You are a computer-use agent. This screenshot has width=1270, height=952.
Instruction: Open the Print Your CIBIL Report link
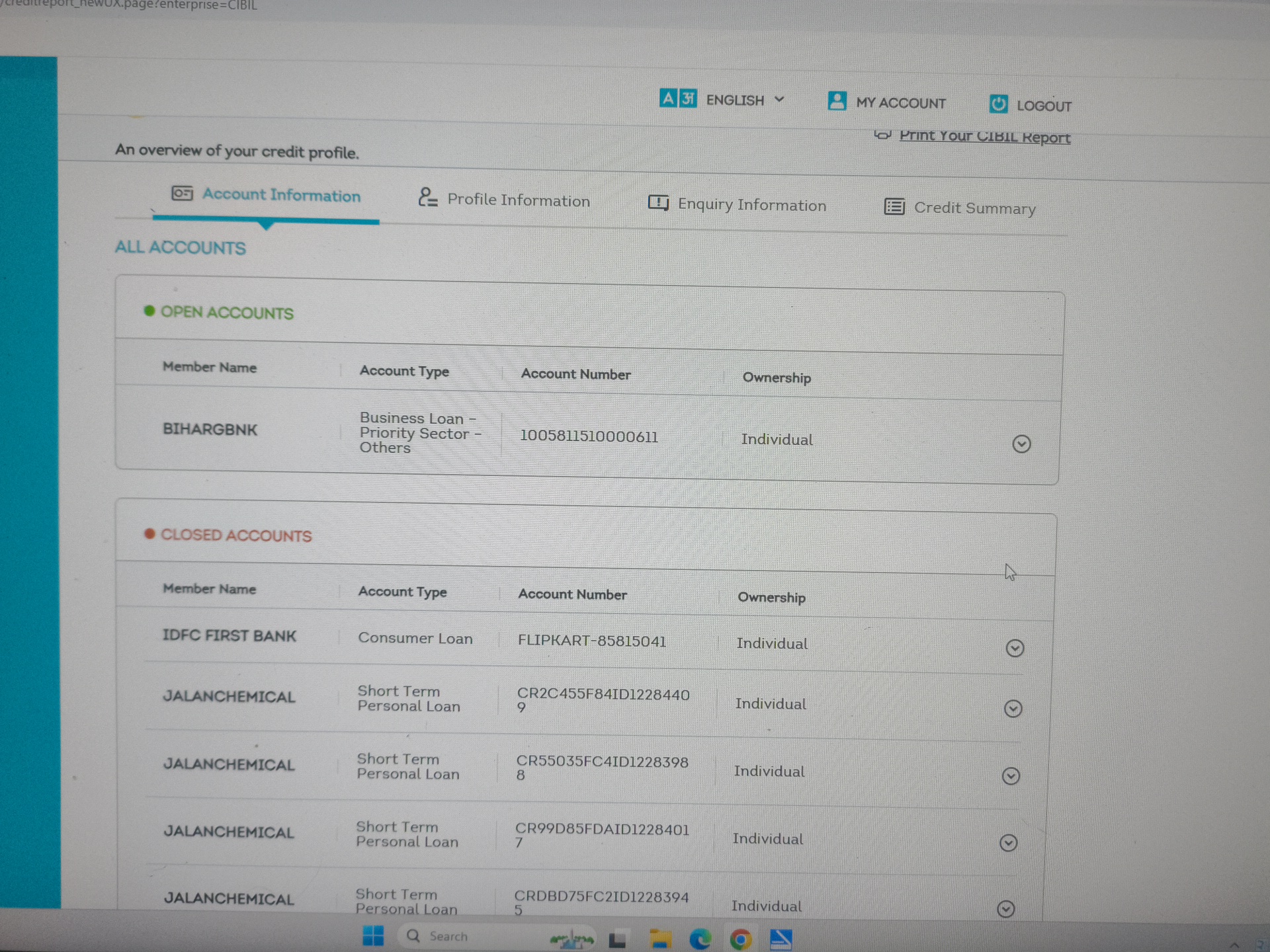point(984,136)
